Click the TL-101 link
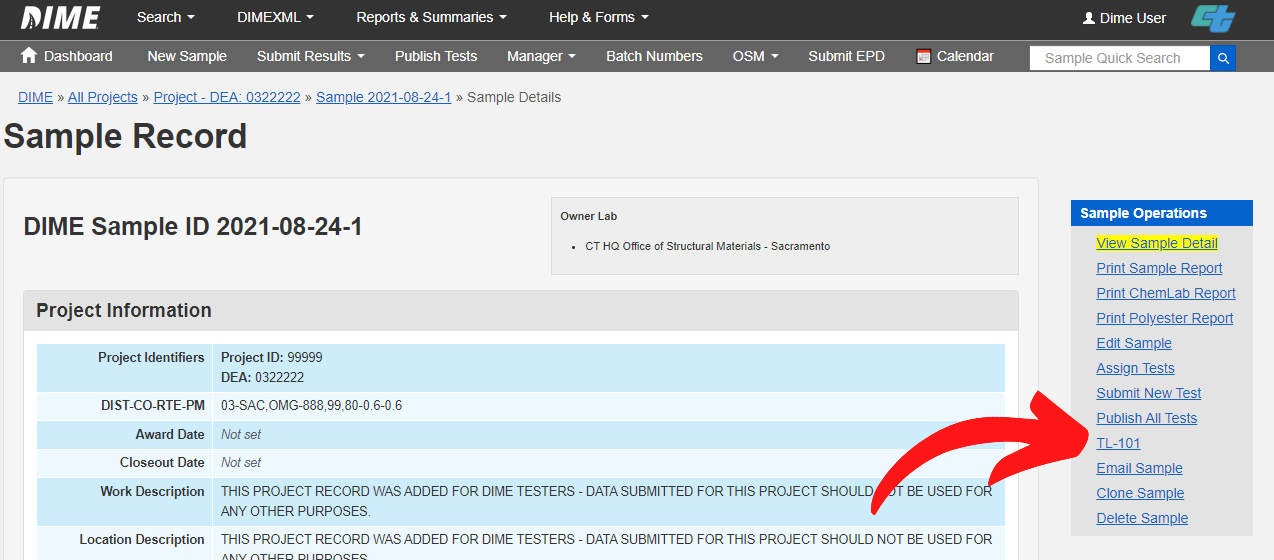1274x560 pixels. point(1118,443)
